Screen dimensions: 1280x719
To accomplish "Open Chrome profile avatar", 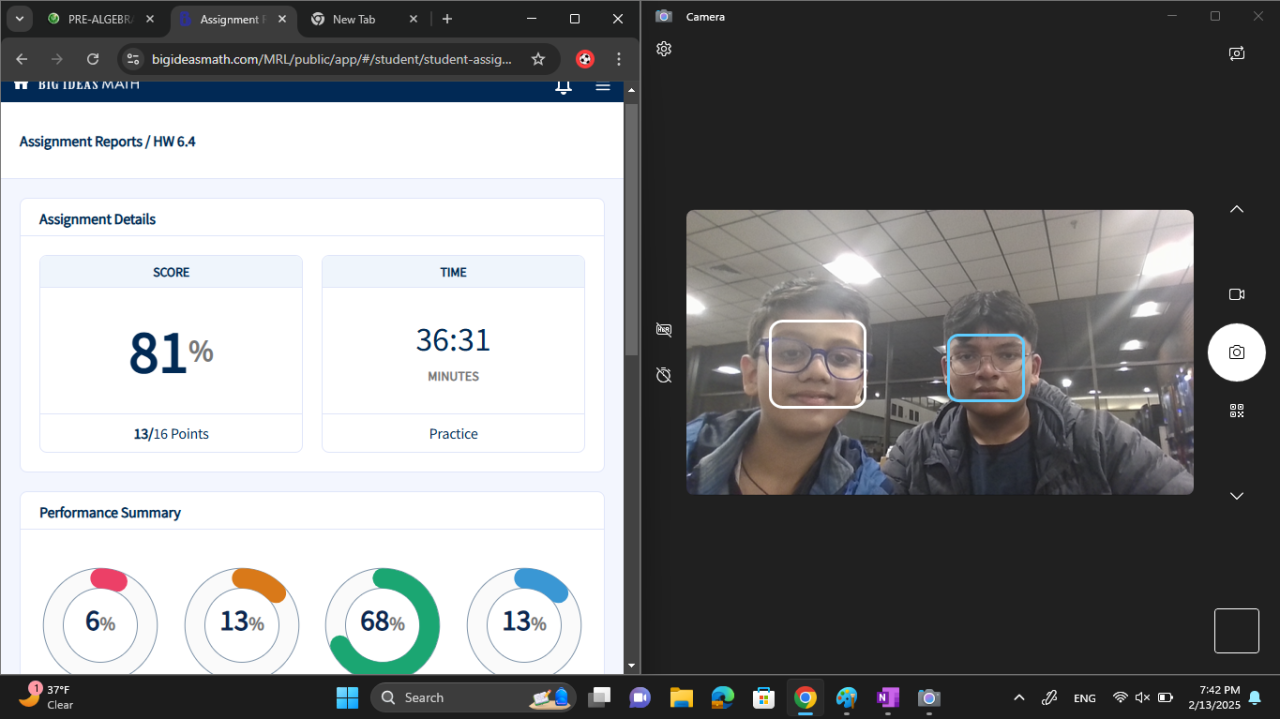I will pyautogui.click(x=585, y=59).
